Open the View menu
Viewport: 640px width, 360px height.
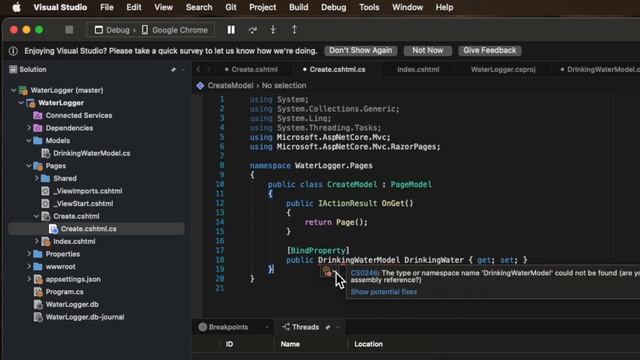point(163,7)
